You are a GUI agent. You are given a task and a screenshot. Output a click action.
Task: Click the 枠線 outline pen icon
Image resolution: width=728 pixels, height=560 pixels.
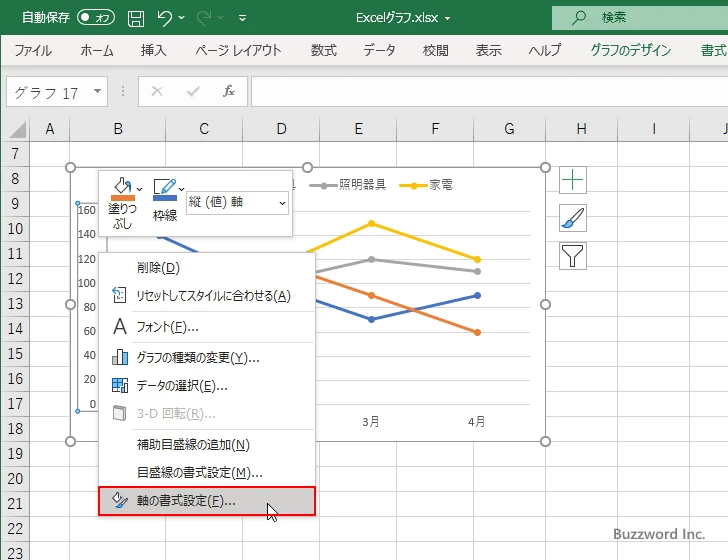coord(165,189)
